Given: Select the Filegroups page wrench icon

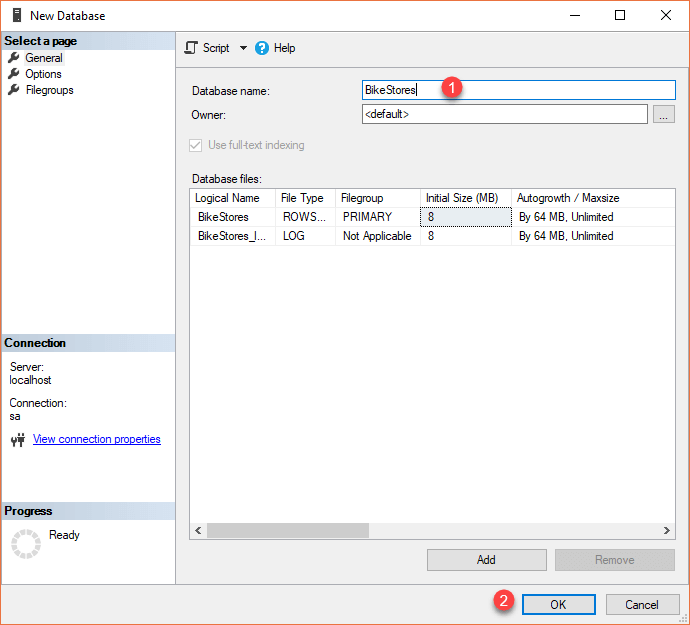Looking at the screenshot, I should 14,90.
